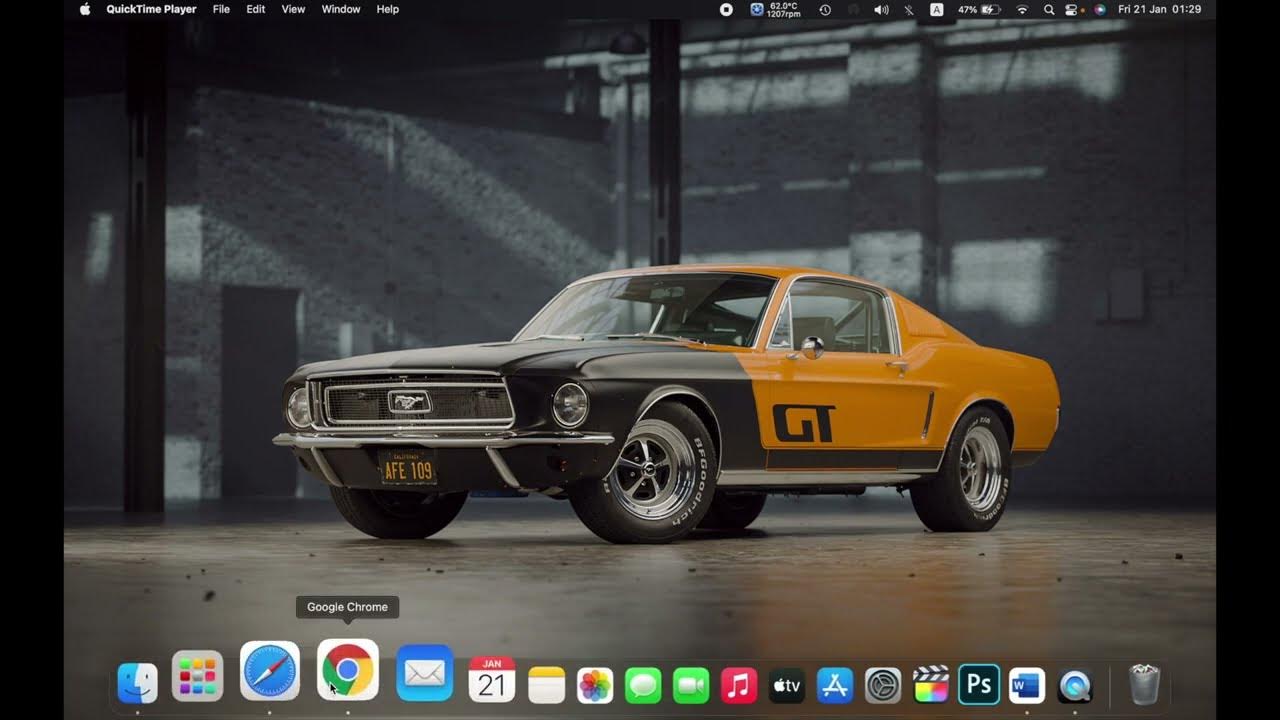Image resolution: width=1280 pixels, height=720 pixels.
Task: Launch Photoshop from the Dock
Action: tap(979, 685)
